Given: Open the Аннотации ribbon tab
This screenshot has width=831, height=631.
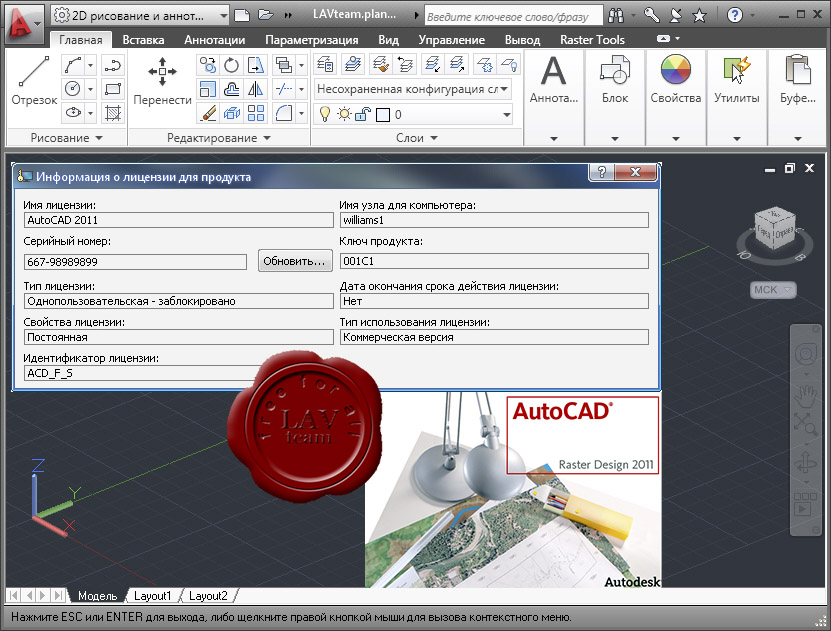Looking at the screenshot, I should pyautogui.click(x=215, y=40).
